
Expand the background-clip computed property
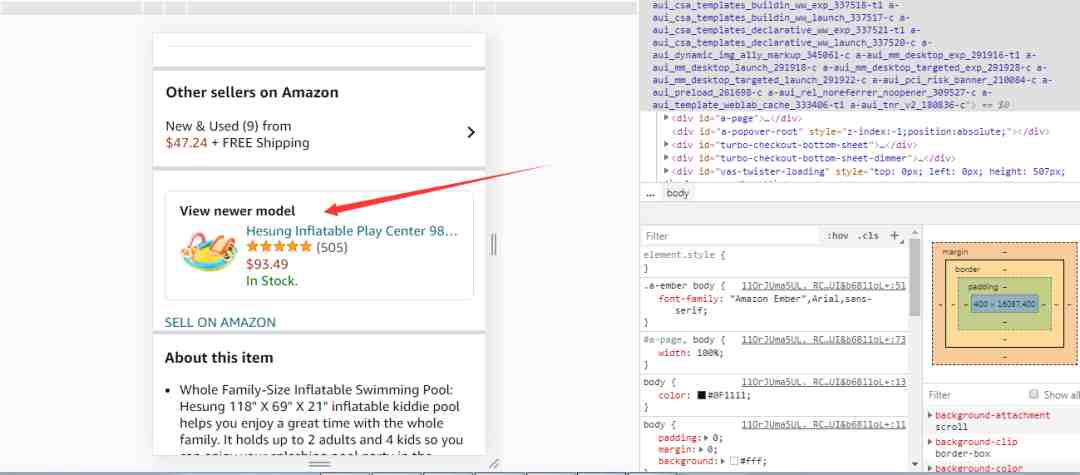931,442
